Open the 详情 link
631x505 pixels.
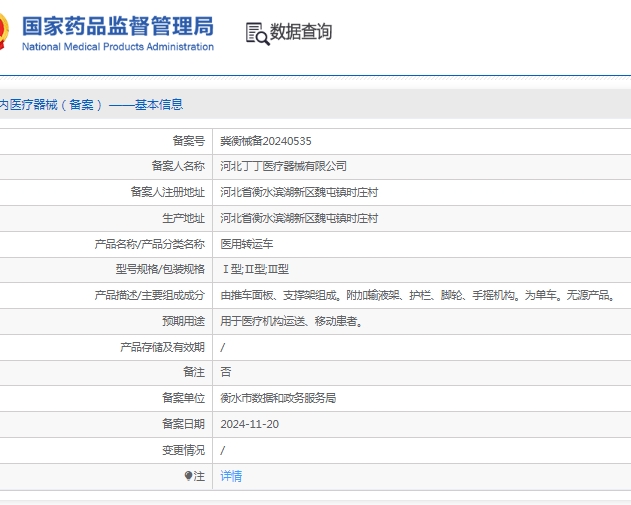coord(231,476)
